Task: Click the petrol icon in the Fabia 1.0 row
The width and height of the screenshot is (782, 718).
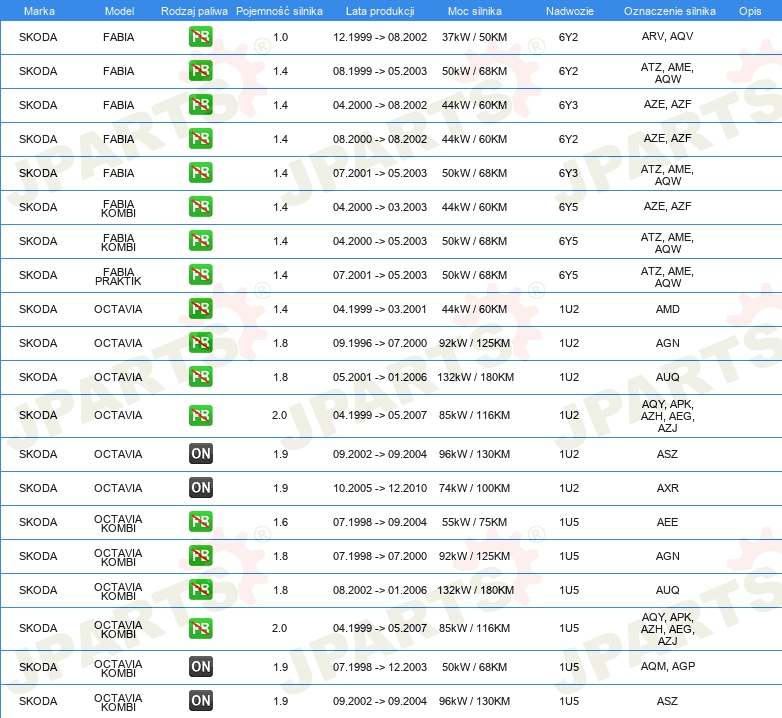Action: [x=200, y=37]
